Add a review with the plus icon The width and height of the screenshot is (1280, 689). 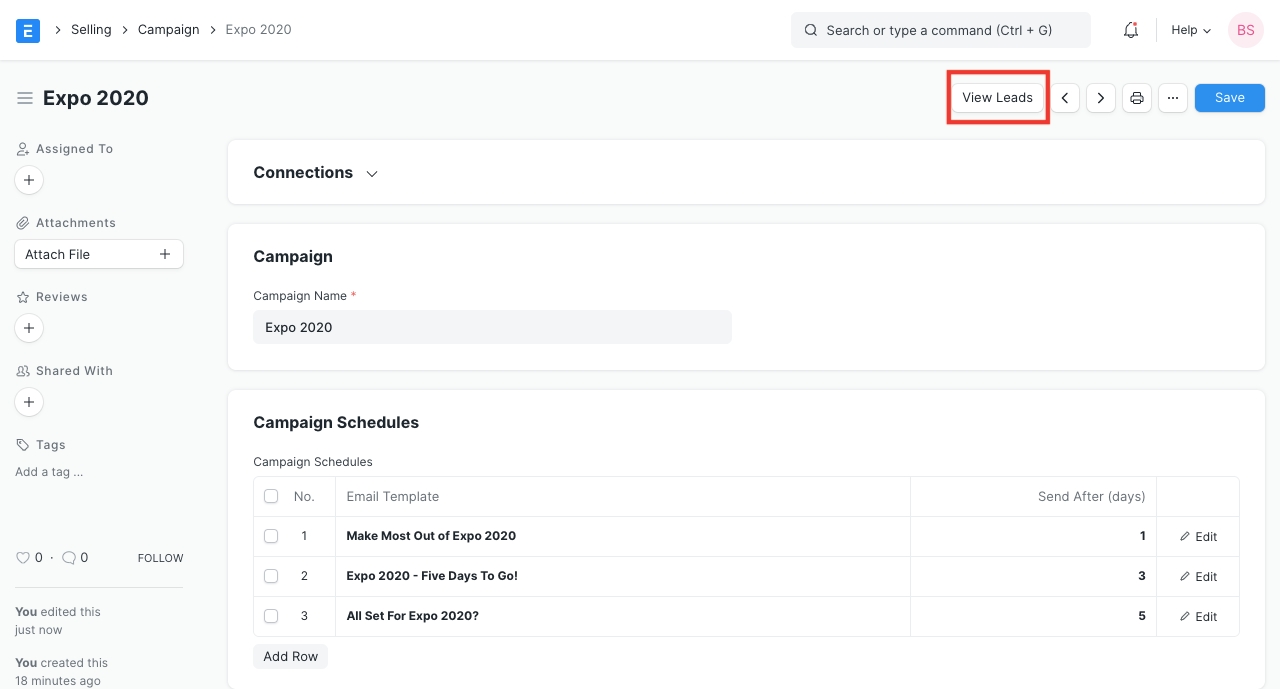[x=29, y=328]
